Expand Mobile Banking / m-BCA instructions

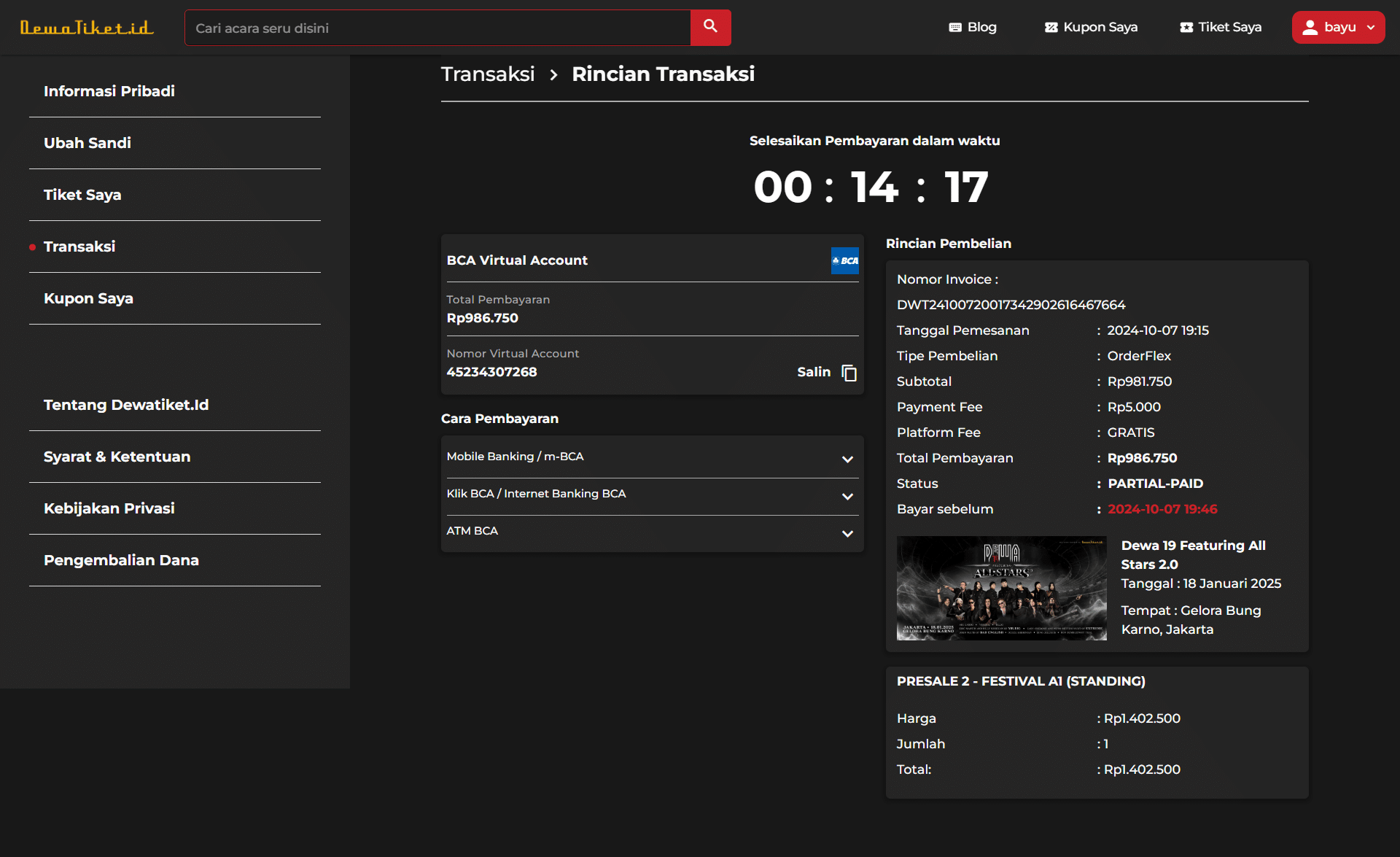(x=847, y=459)
